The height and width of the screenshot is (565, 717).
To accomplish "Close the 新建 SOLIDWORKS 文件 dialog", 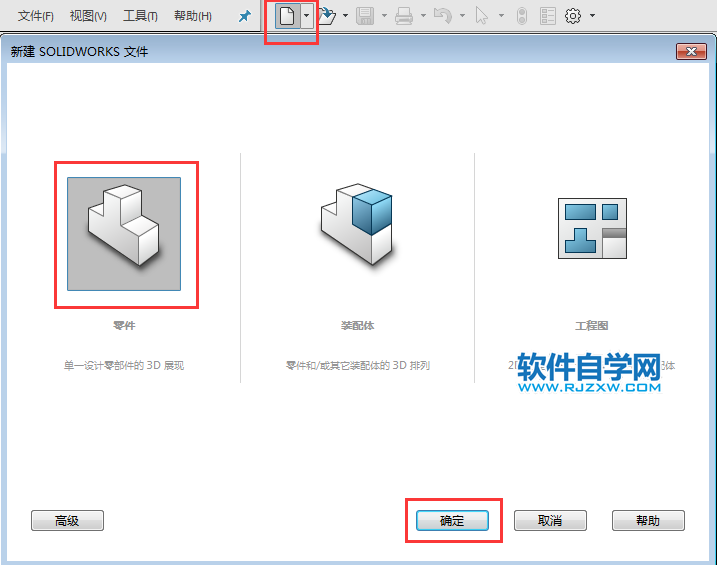I will click(x=691, y=52).
